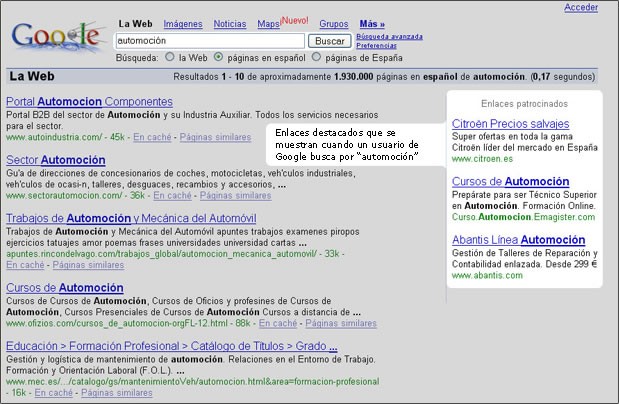Open 'Páginas similares' for rincondelvago result
This screenshot has height=404, width=619.
88,265
